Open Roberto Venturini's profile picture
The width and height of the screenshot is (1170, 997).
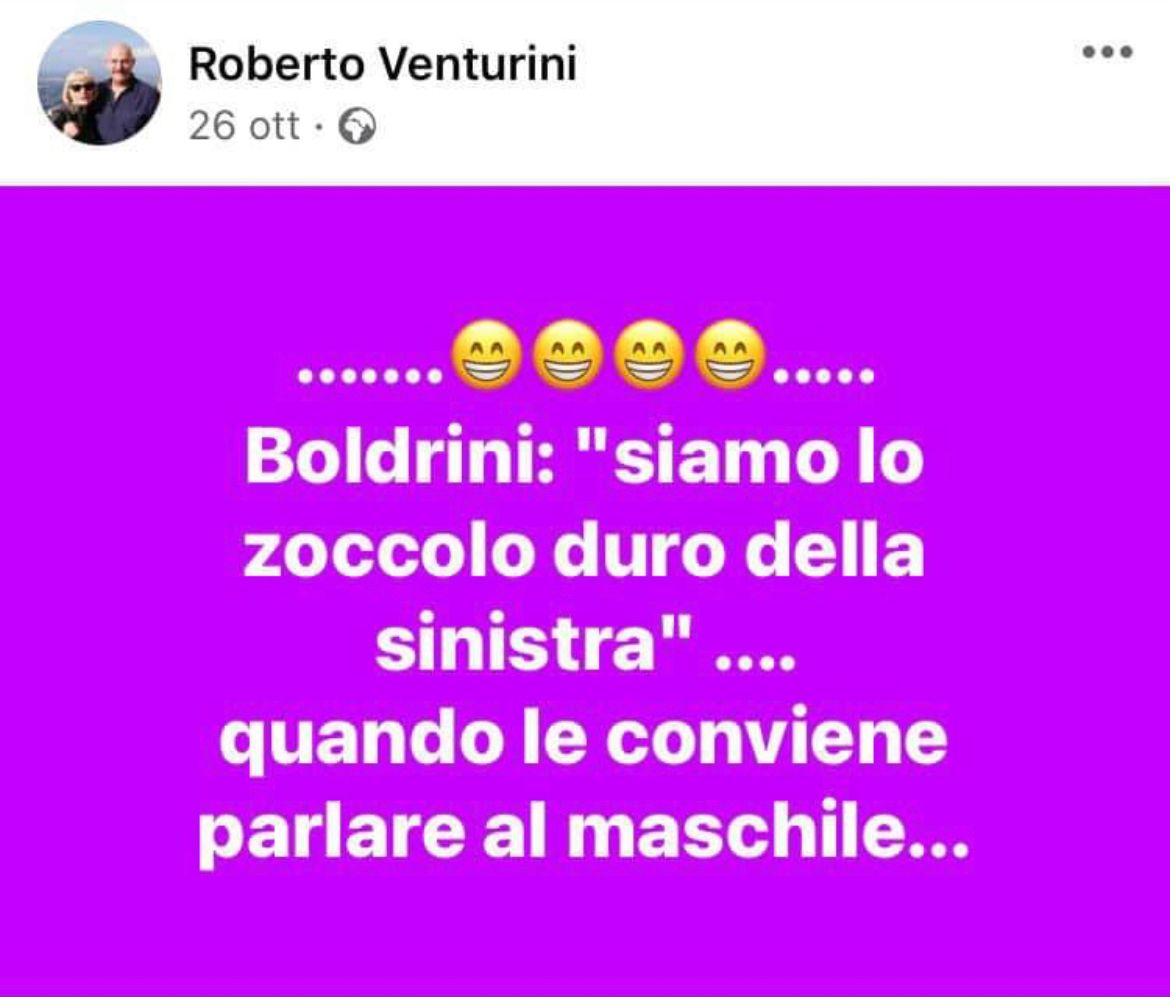pyautogui.click(x=99, y=83)
